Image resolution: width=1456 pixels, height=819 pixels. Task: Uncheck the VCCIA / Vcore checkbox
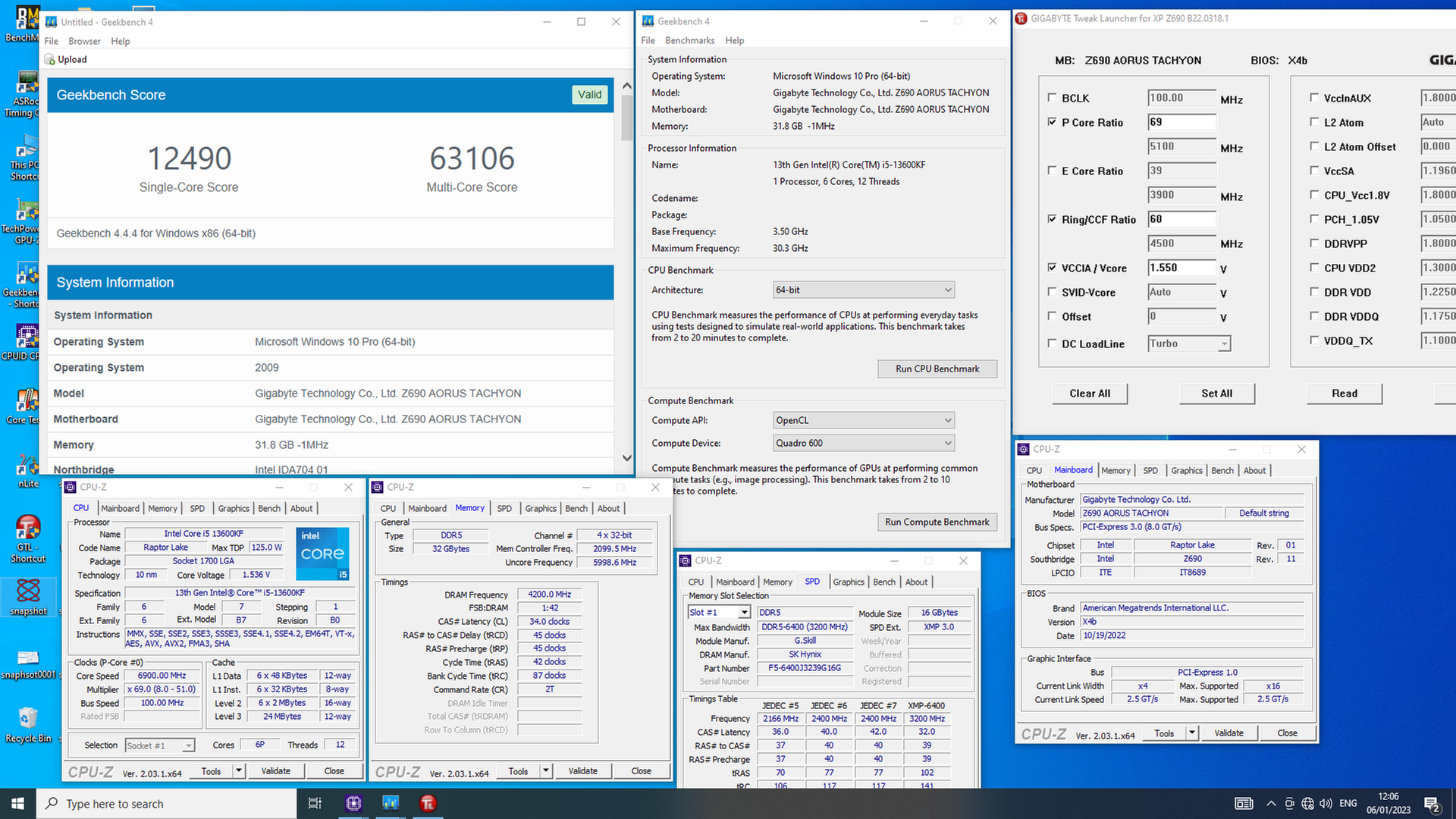[x=1052, y=268]
